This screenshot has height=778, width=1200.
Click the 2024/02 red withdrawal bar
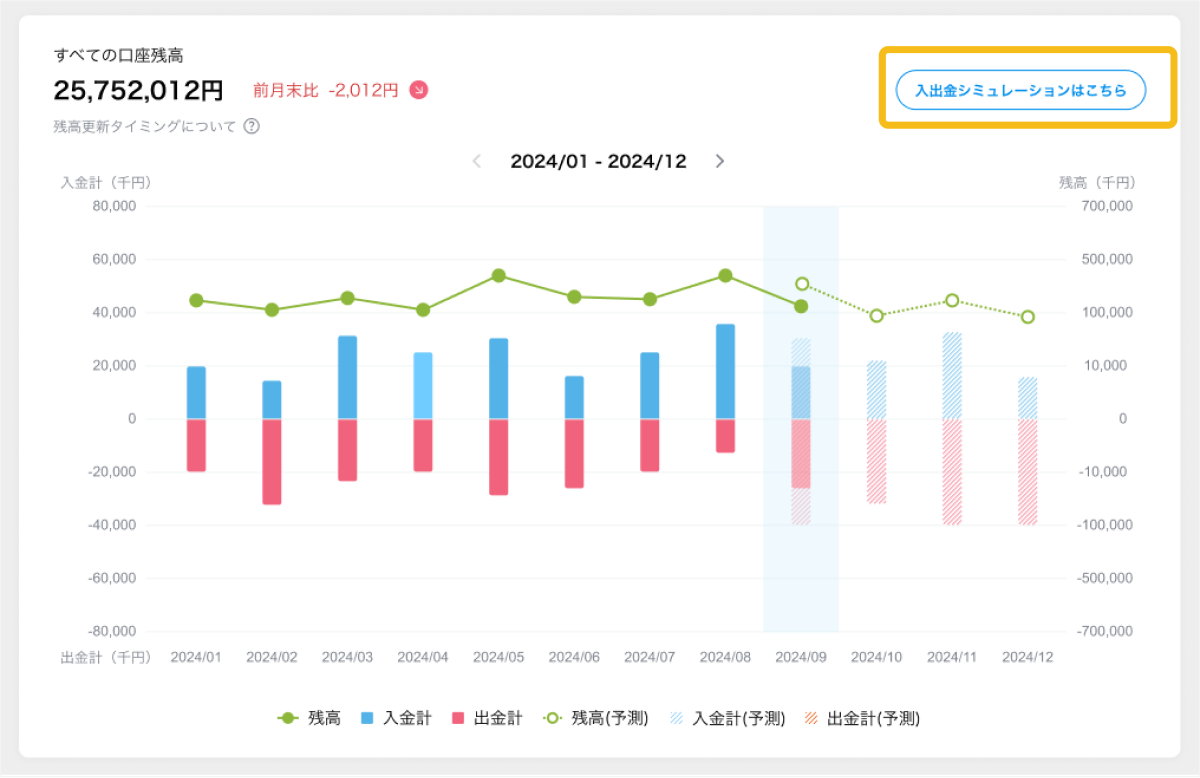(x=272, y=461)
